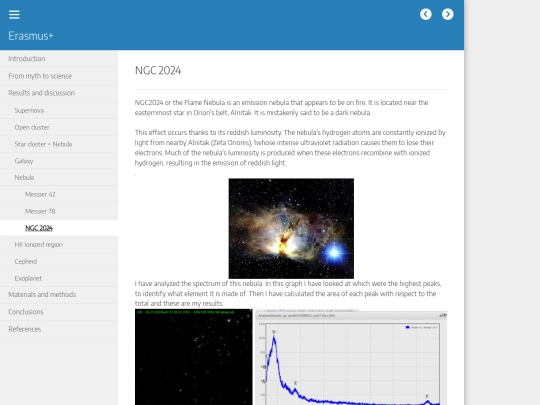Open the Open cluster page
This screenshot has height=405, width=540.
59,127
